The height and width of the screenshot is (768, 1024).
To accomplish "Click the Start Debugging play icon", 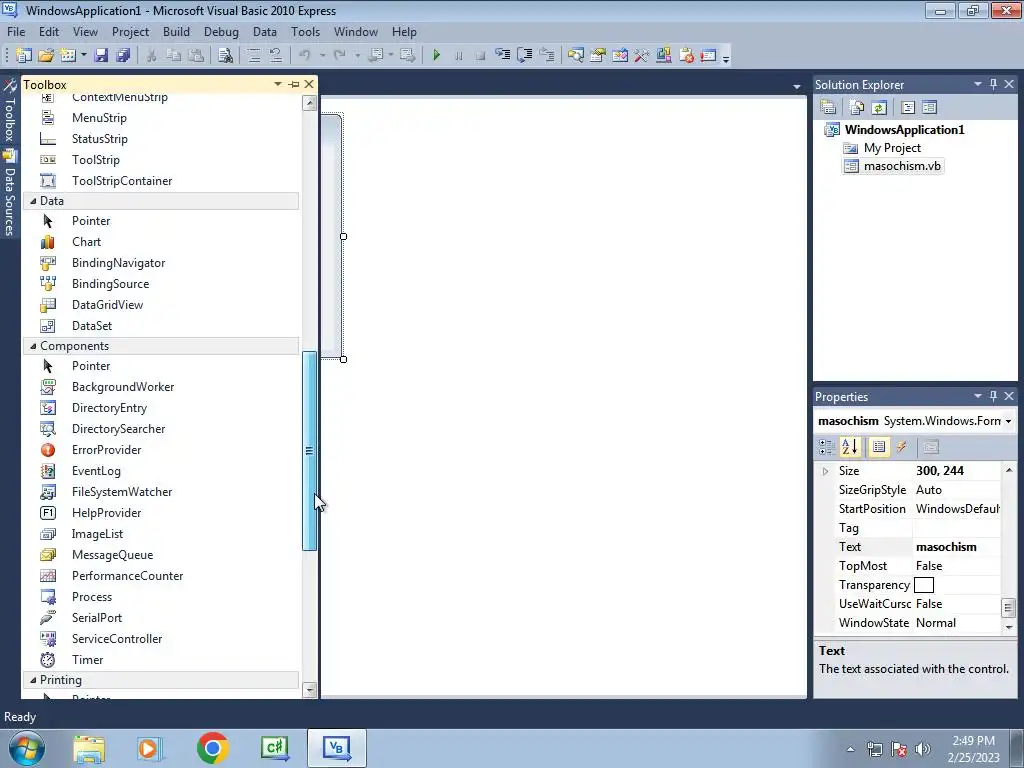I will [437, 56].
